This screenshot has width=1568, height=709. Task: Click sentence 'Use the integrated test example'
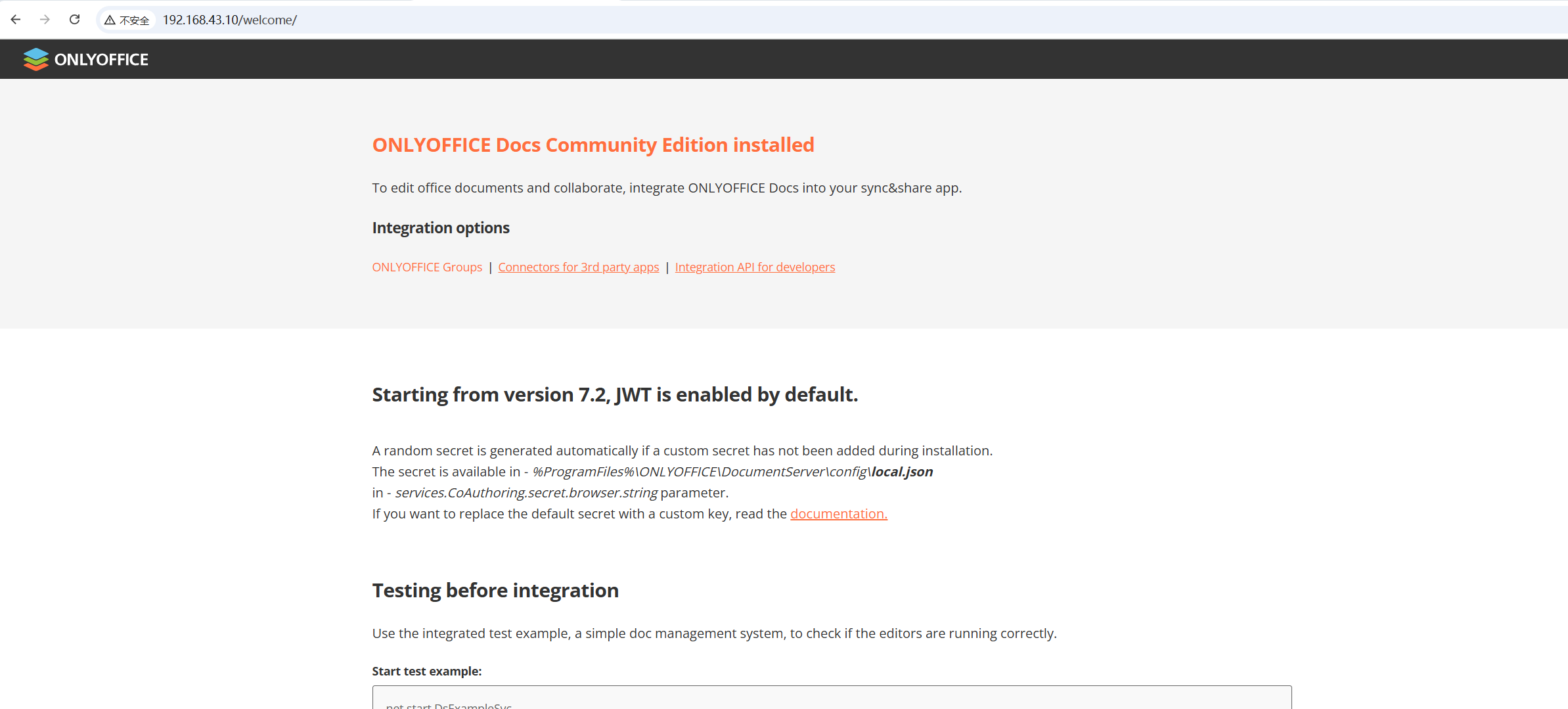(714, 633)
